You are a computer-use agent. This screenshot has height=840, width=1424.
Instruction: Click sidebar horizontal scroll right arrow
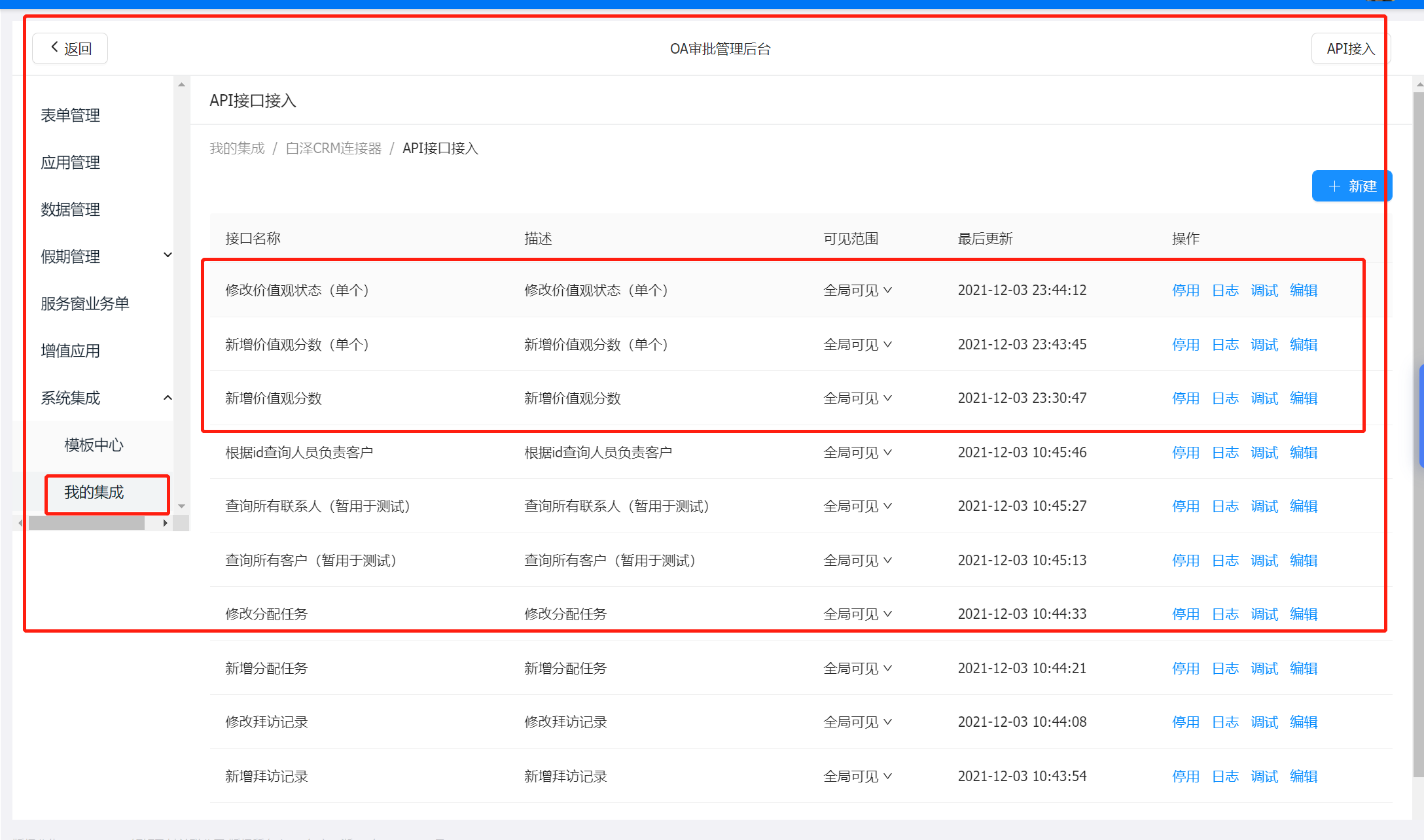166,523
